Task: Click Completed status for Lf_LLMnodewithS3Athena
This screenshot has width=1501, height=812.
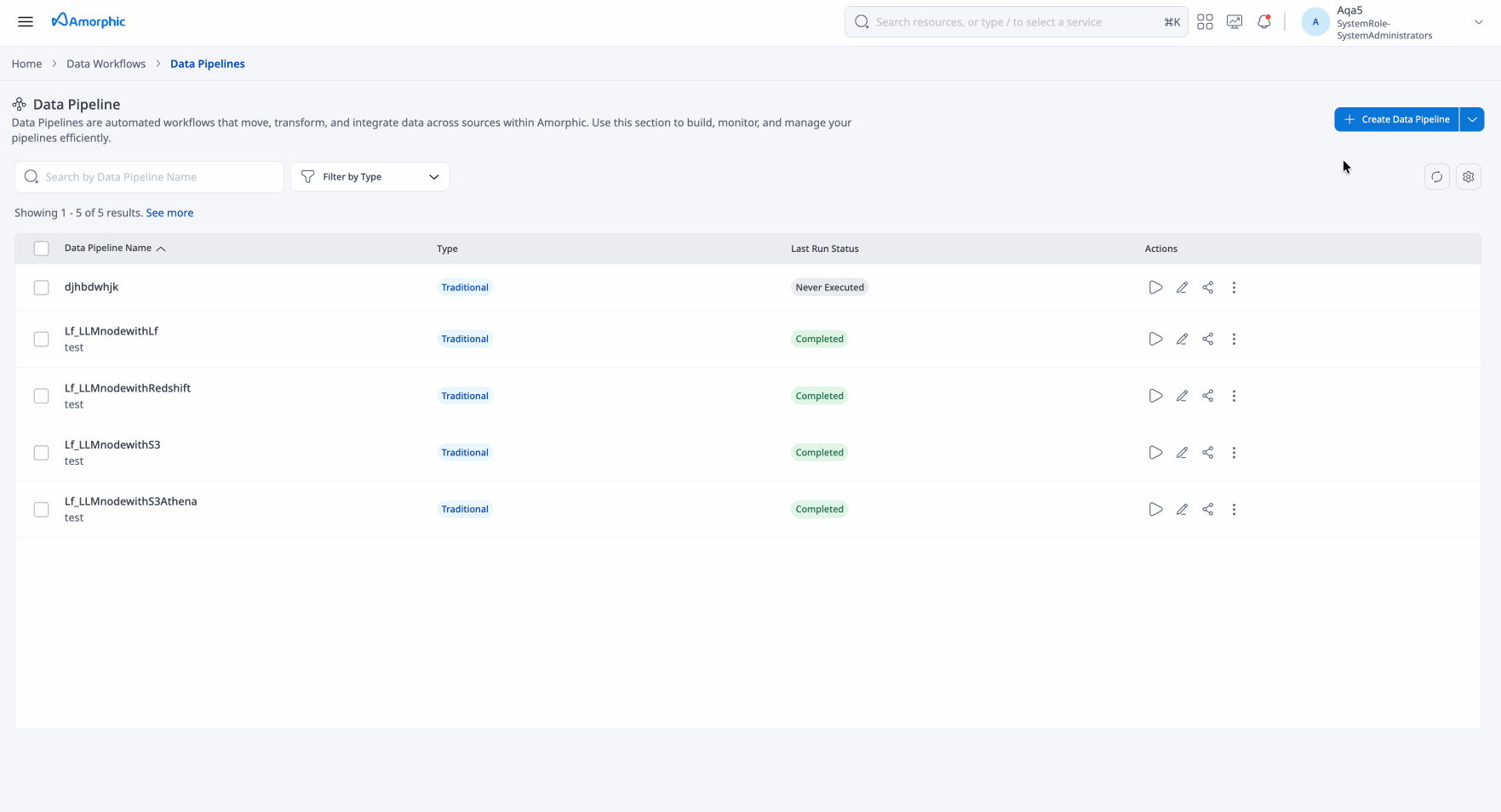Action: pyautogui.click(x=820, y=509)
